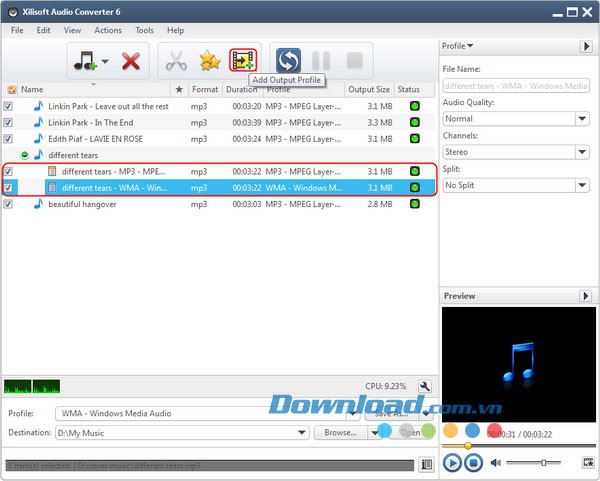Click the log list icon in status bar
The height and width of the screenshot is (481, 600).
(x=426, y=465)
